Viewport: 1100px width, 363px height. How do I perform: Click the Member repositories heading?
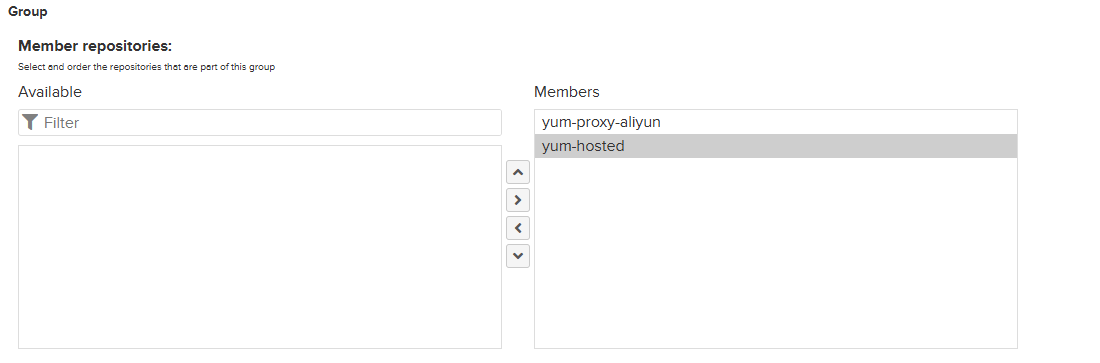click(x=95, y=46)
